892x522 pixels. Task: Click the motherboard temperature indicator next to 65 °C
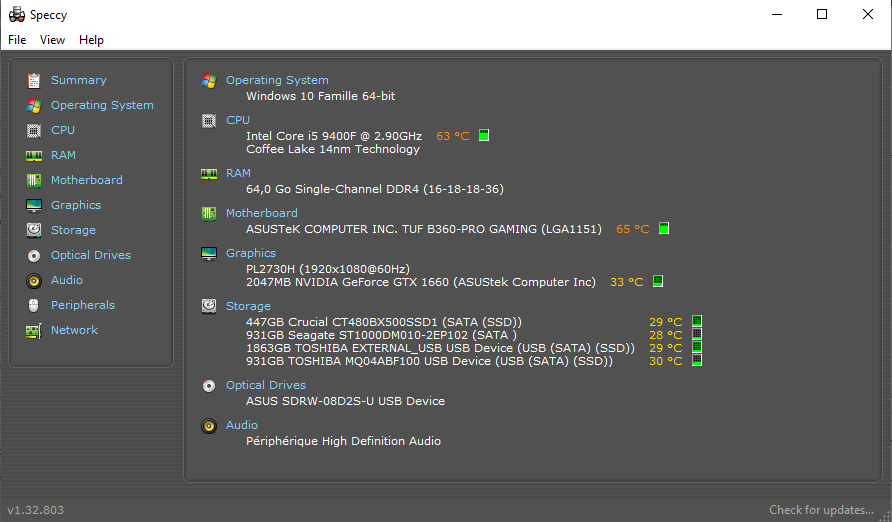point(664,229)
